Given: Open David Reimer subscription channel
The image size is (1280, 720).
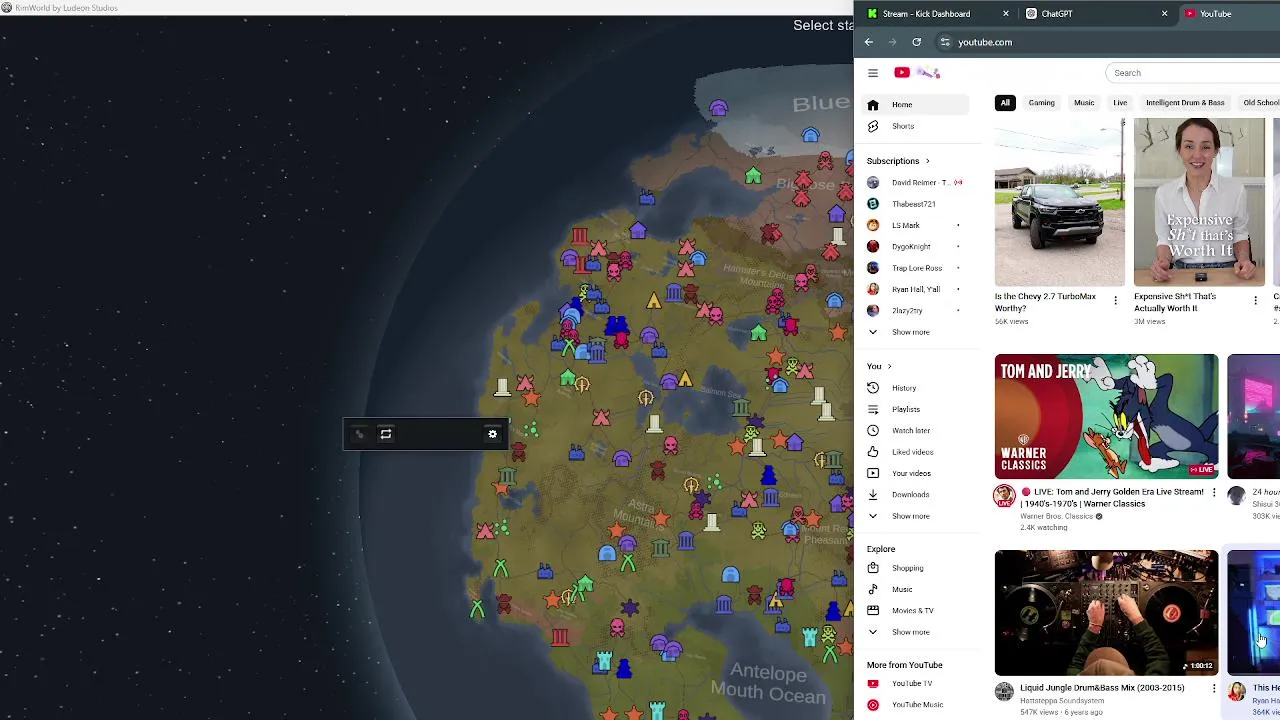Looking at the screenshot, I should pos(916,183).
